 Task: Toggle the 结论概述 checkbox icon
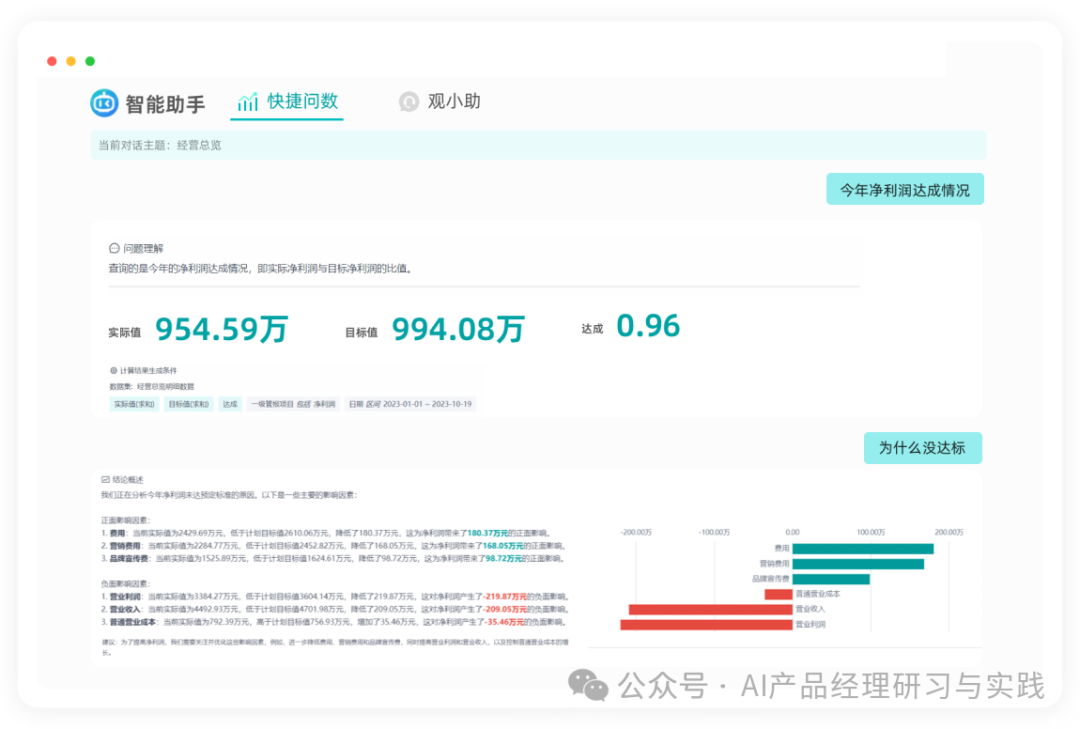105,479
